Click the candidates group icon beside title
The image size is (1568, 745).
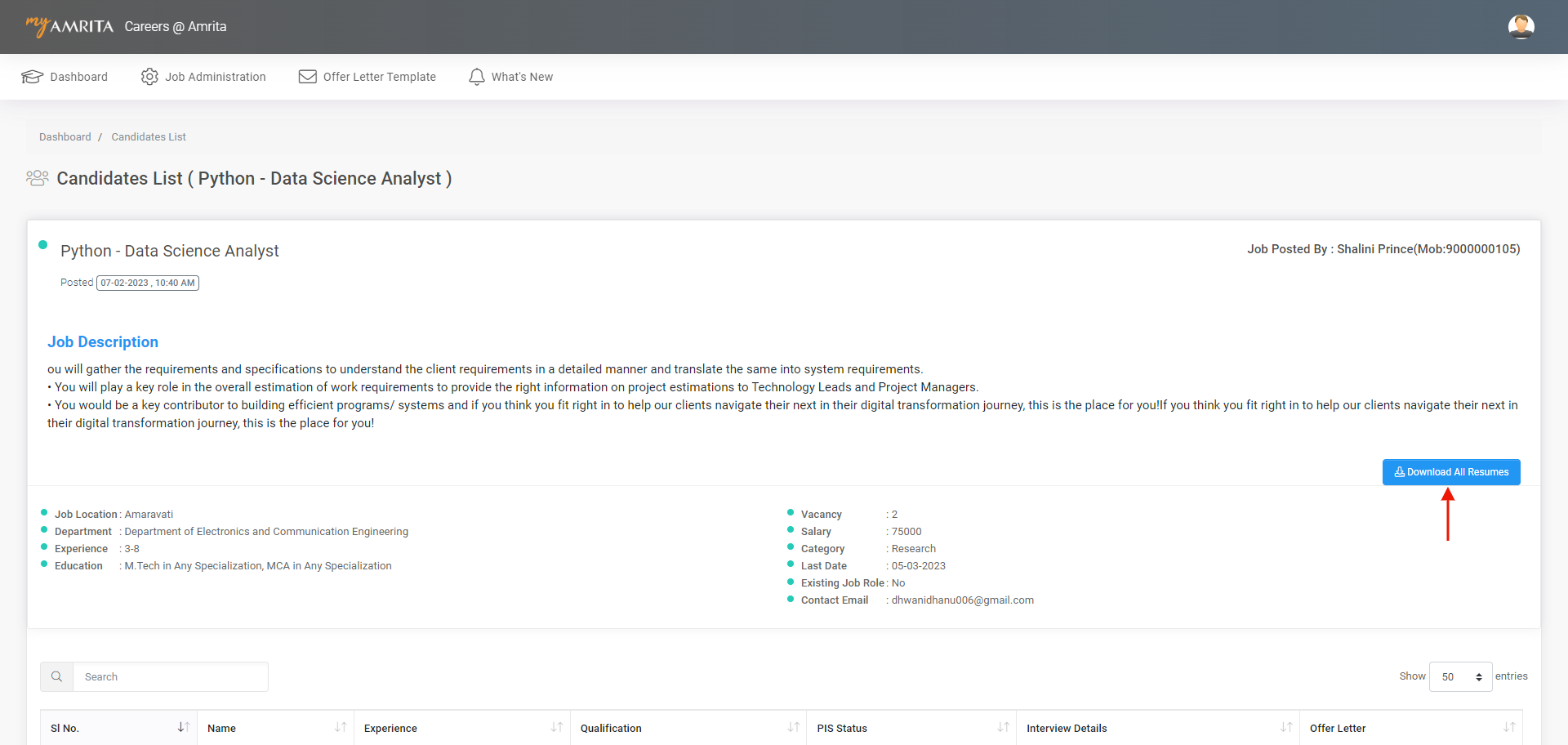(x=38, y=178)
